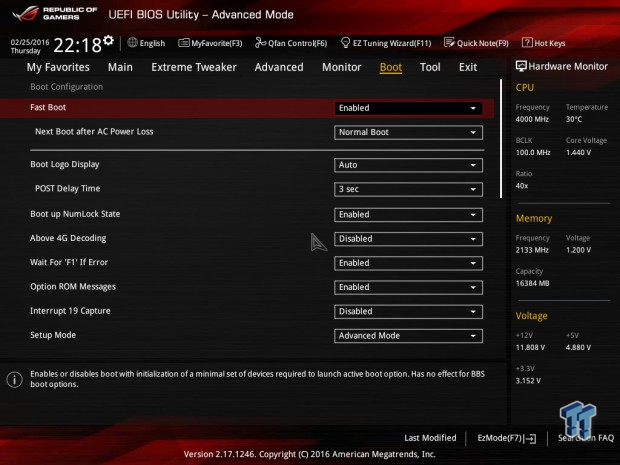This screenshot has height=465, width=620.
Task: Click the Core Voltage 1.440 V value
Action: tap(578, 152)
